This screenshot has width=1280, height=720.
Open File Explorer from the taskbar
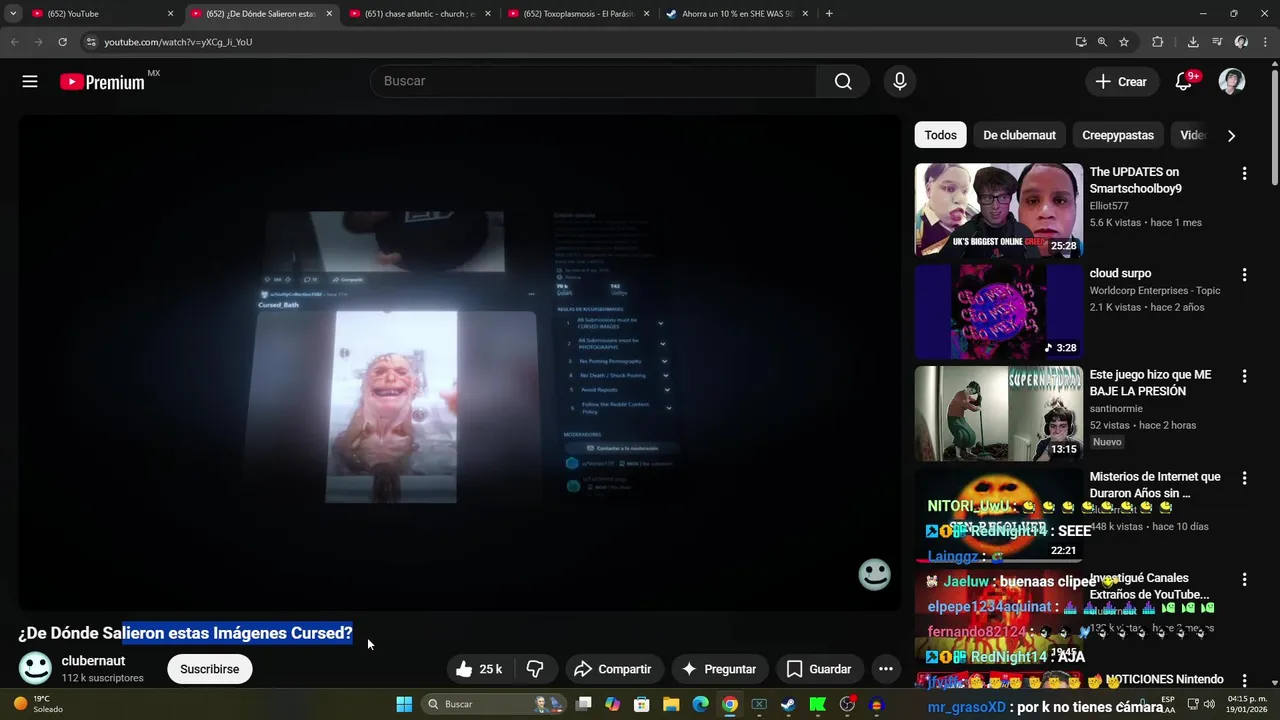pyautogui.click(x=671, y=704)
